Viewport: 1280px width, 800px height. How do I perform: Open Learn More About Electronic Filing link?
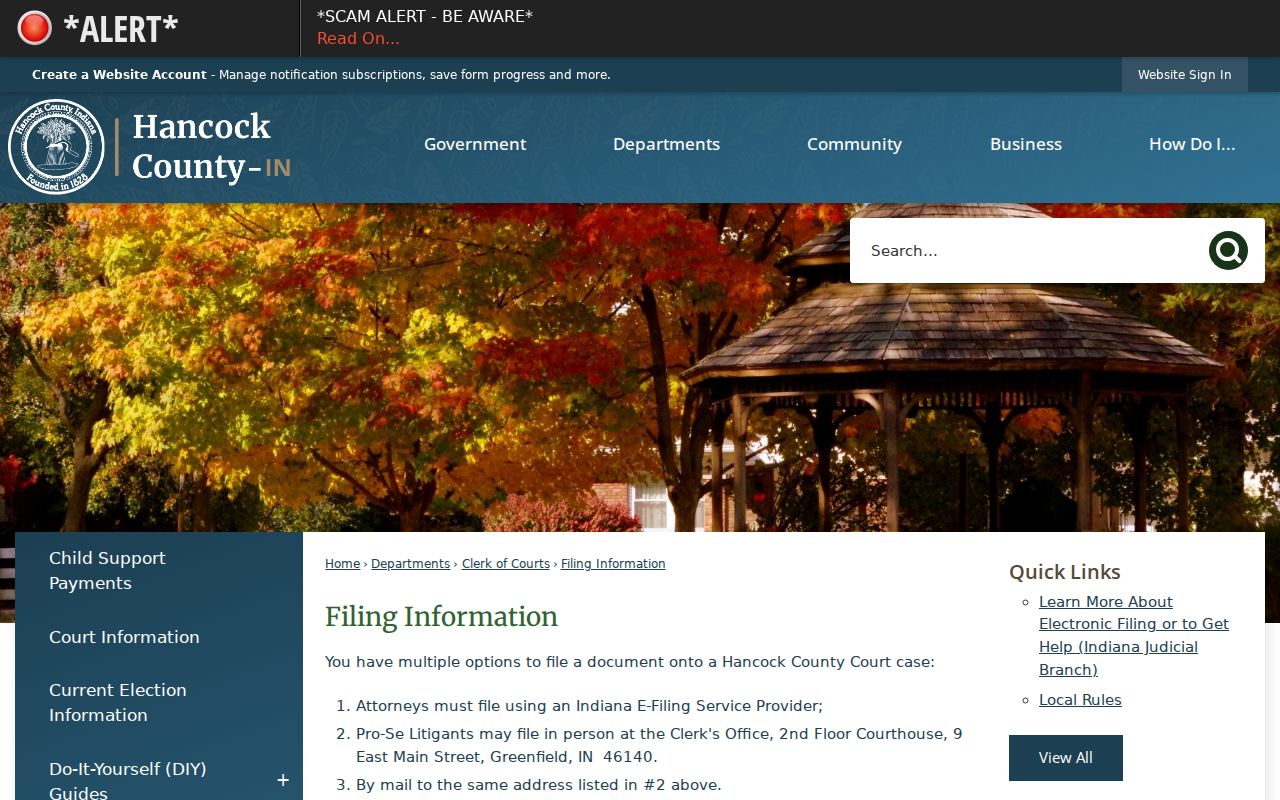tap(1134, 636)
